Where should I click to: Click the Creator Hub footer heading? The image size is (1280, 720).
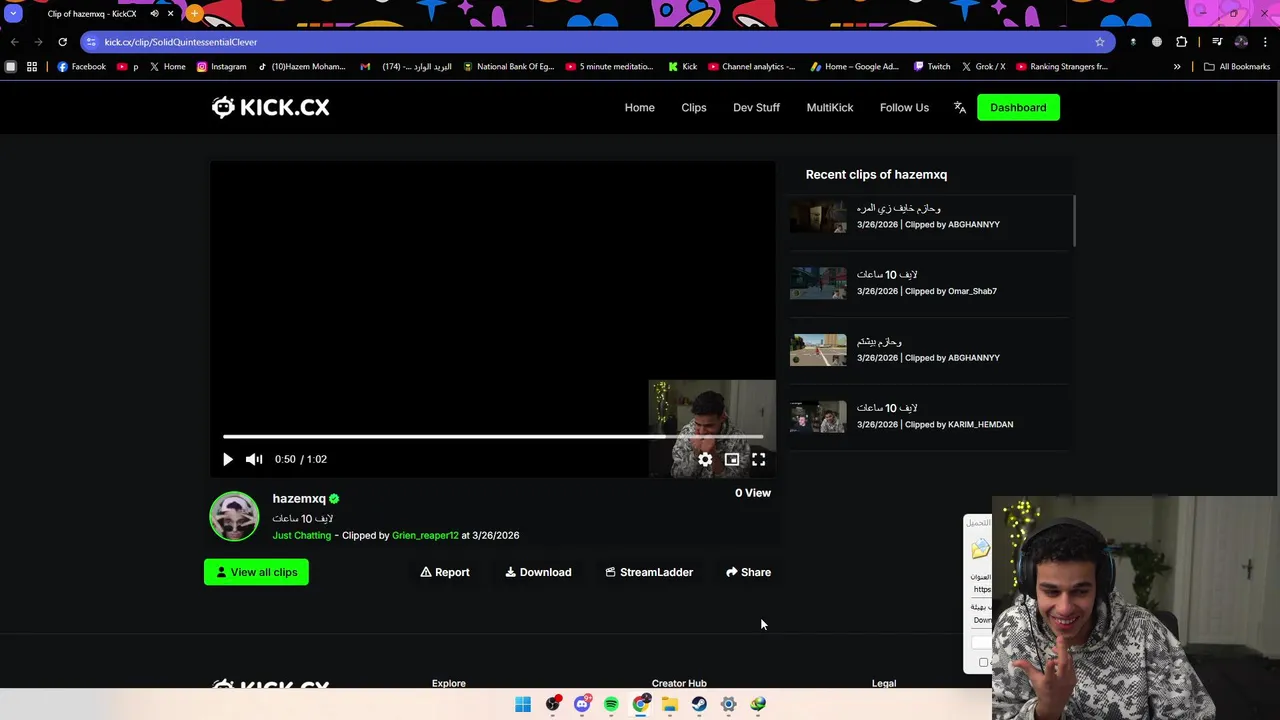679,683
